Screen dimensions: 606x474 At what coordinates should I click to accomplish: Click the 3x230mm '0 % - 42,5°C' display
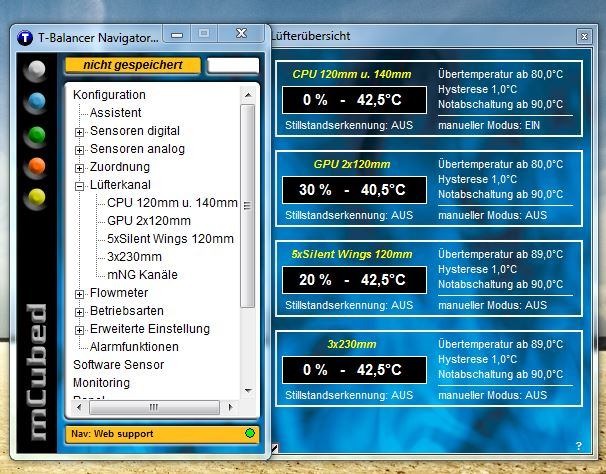pyautogui.click(x=354, y=370)
